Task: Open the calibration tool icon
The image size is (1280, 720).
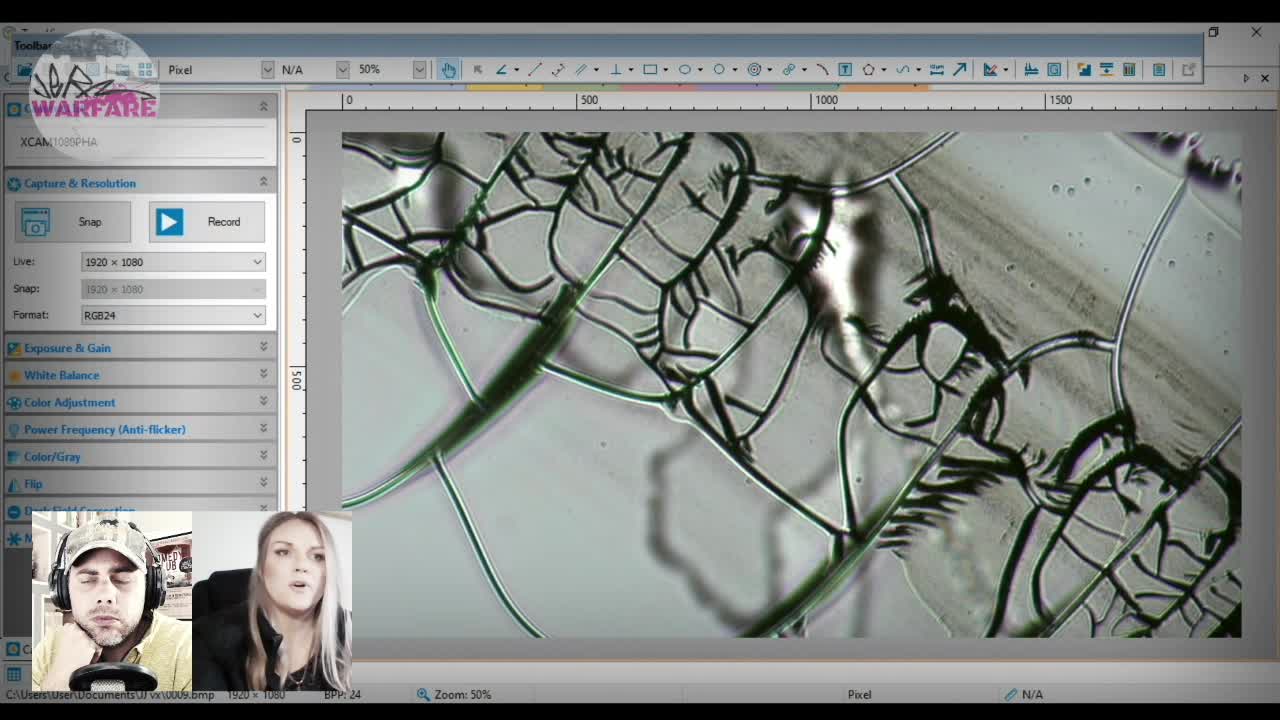Action: pyautogui.click(x=990, y=69)
